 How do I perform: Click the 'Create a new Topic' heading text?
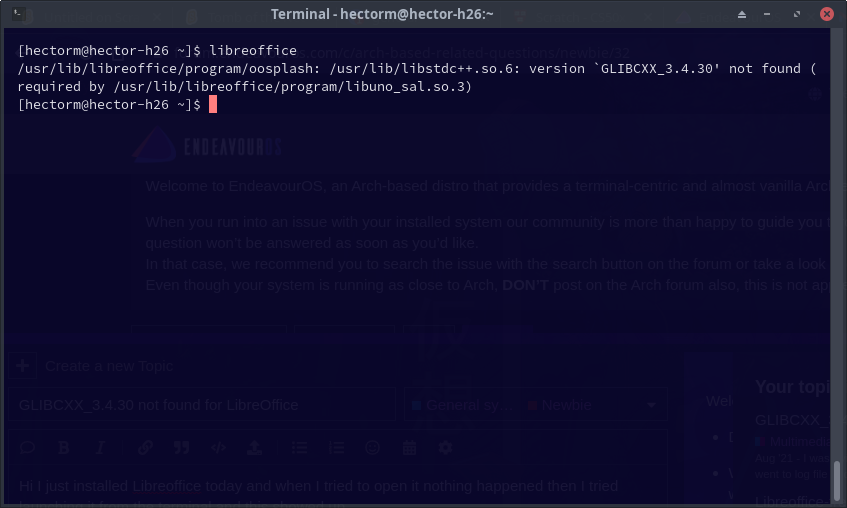[109, 366]
